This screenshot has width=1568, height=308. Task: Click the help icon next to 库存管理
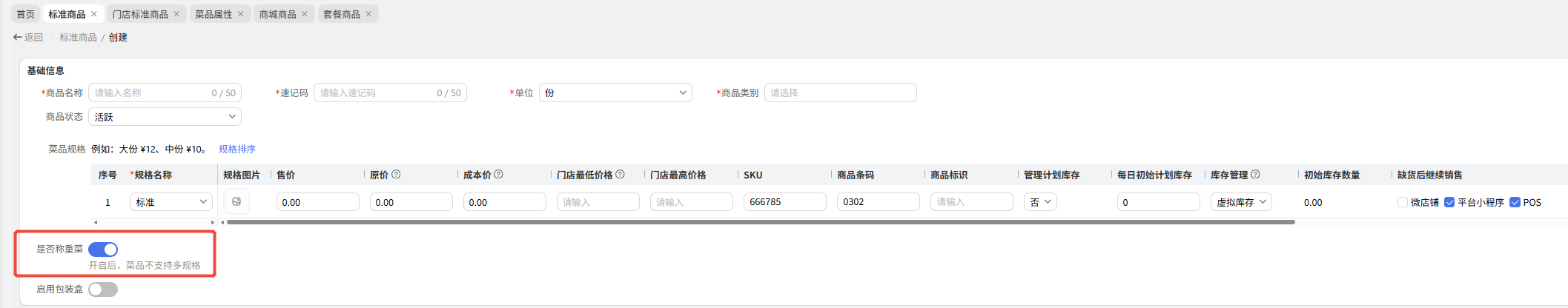coord(1255,175)
